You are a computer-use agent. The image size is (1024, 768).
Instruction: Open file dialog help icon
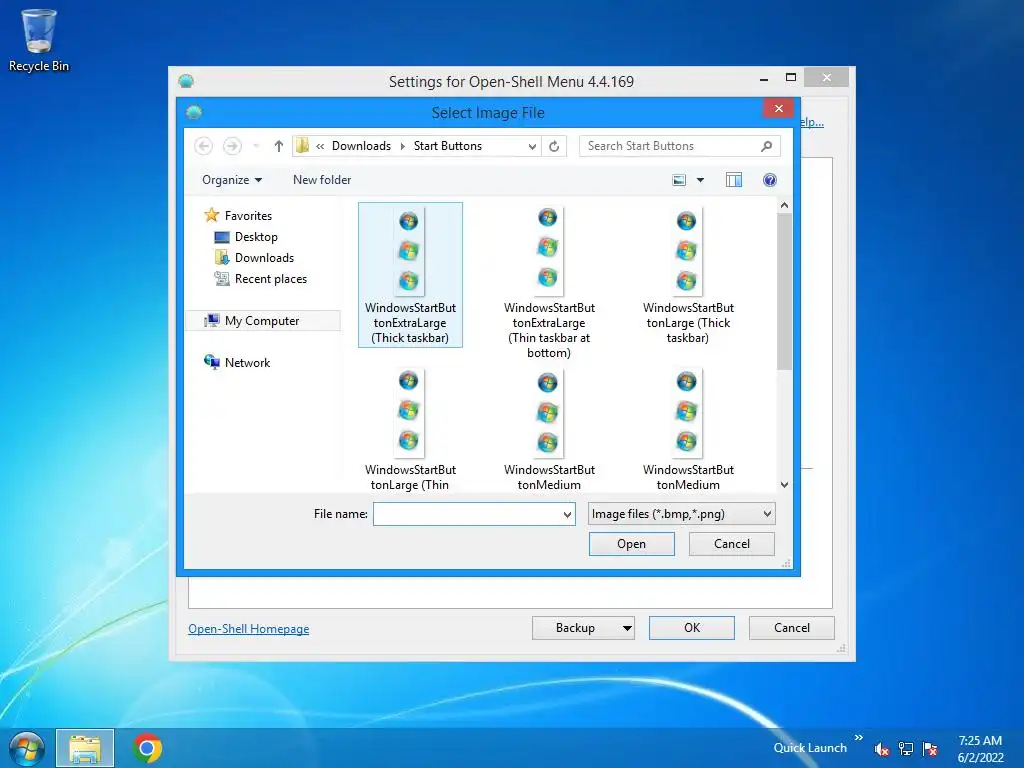coord(770,180)
